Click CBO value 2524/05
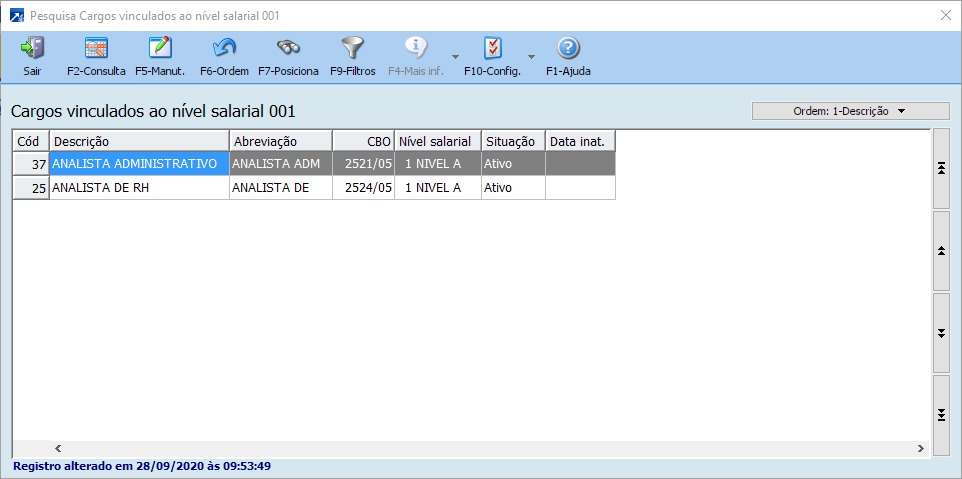 (x=363, y=188)
